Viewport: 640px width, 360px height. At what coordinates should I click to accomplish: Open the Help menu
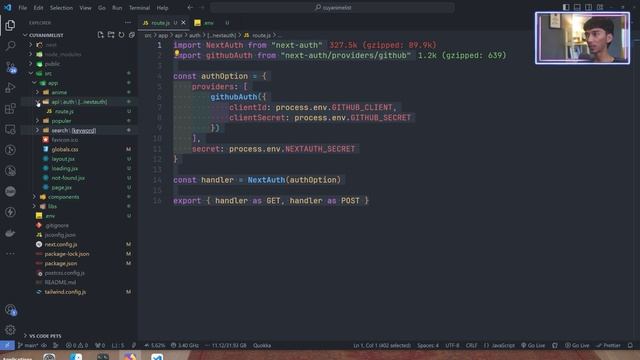[x=162, y=8]
